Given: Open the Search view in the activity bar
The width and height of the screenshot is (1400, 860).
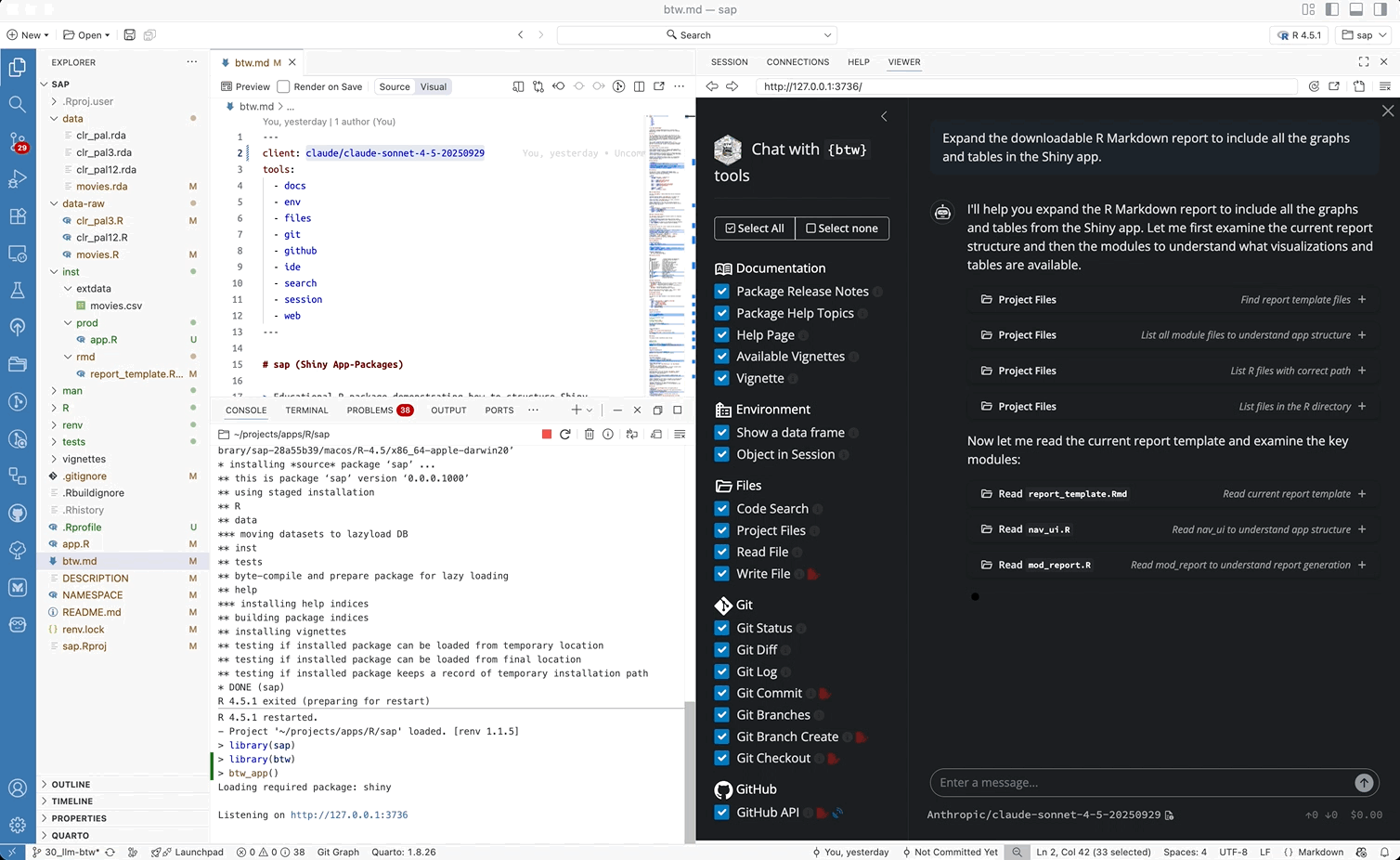Looking at the screenshot, I should coord(17,104).
